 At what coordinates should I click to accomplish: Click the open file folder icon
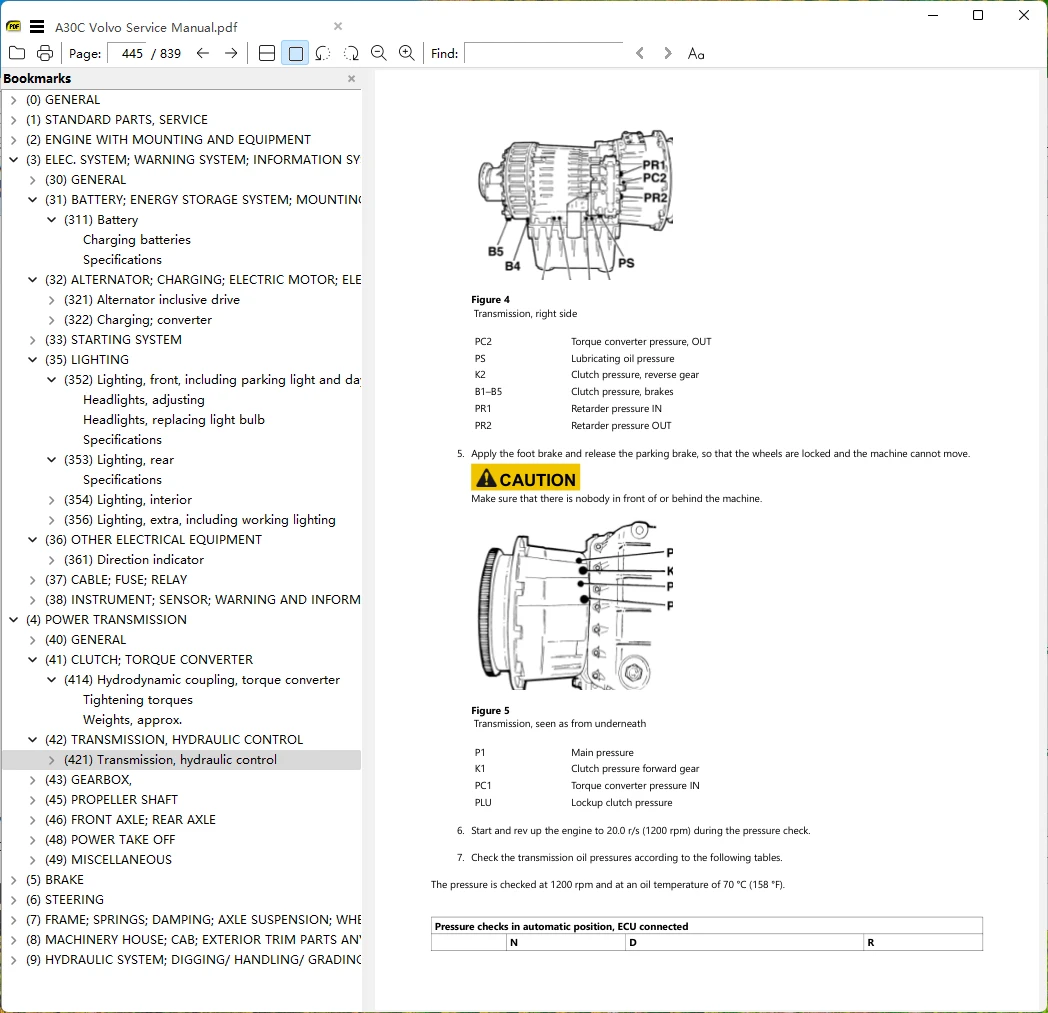point(17,53)
